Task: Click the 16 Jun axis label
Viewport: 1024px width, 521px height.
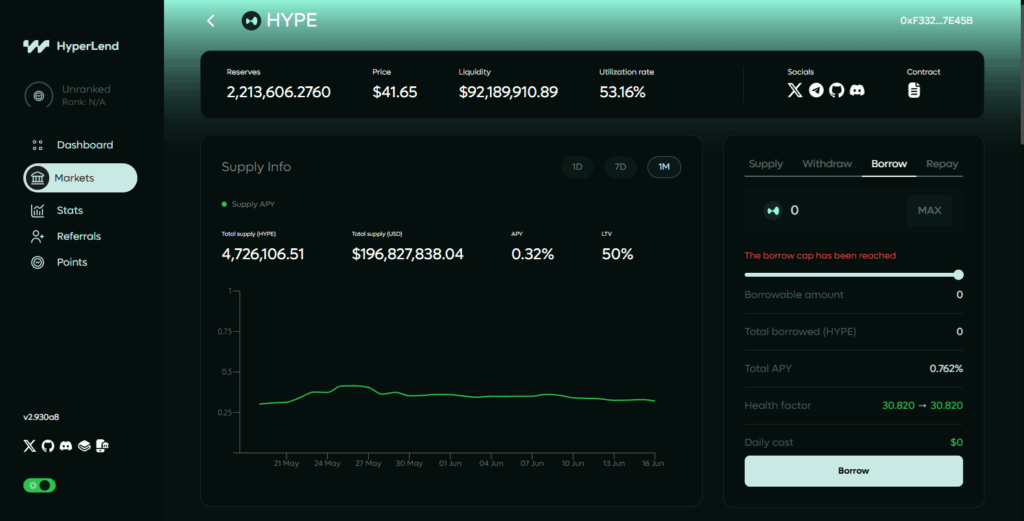Action: [653, 464]
